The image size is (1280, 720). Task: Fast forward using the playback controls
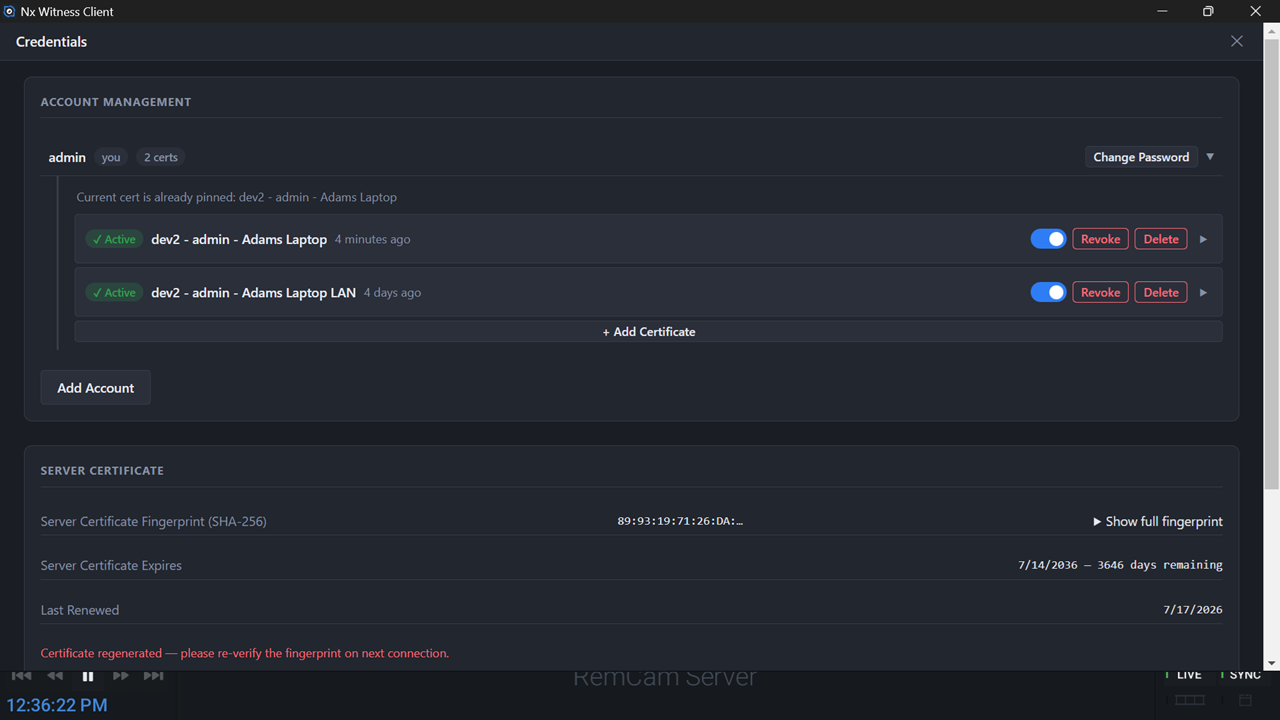pyautogui.click(x=120, y=677)
